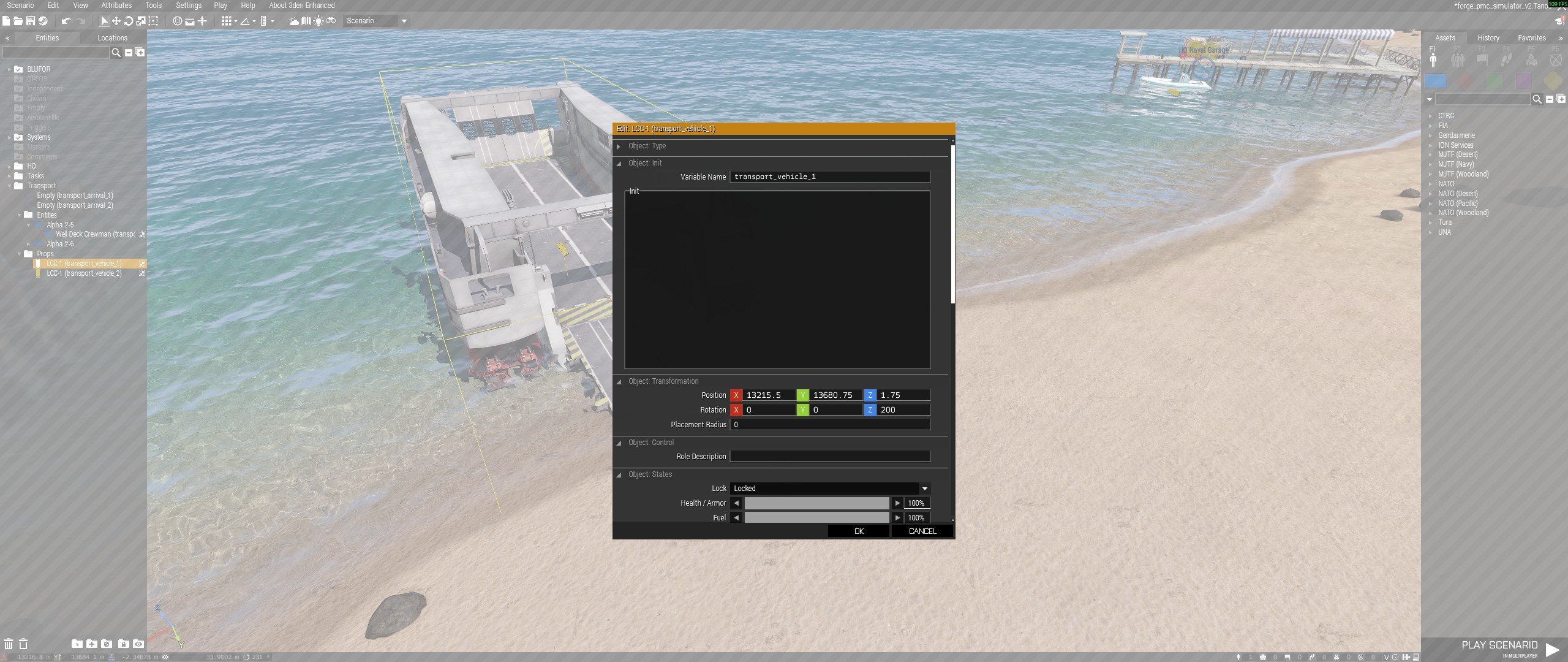1568x662 pixels.
Task: Search assets with the right magnifier icon
Action: [x=1537, y=99]
